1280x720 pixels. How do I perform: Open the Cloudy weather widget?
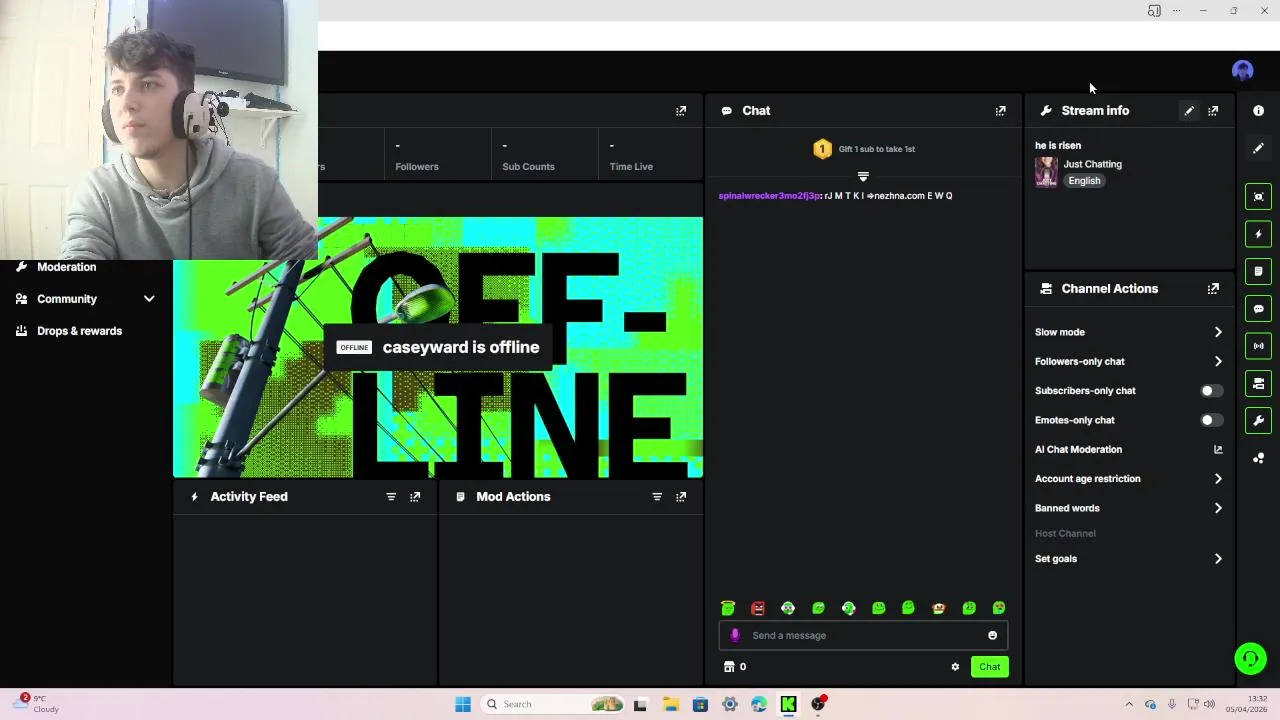point(35,704)
